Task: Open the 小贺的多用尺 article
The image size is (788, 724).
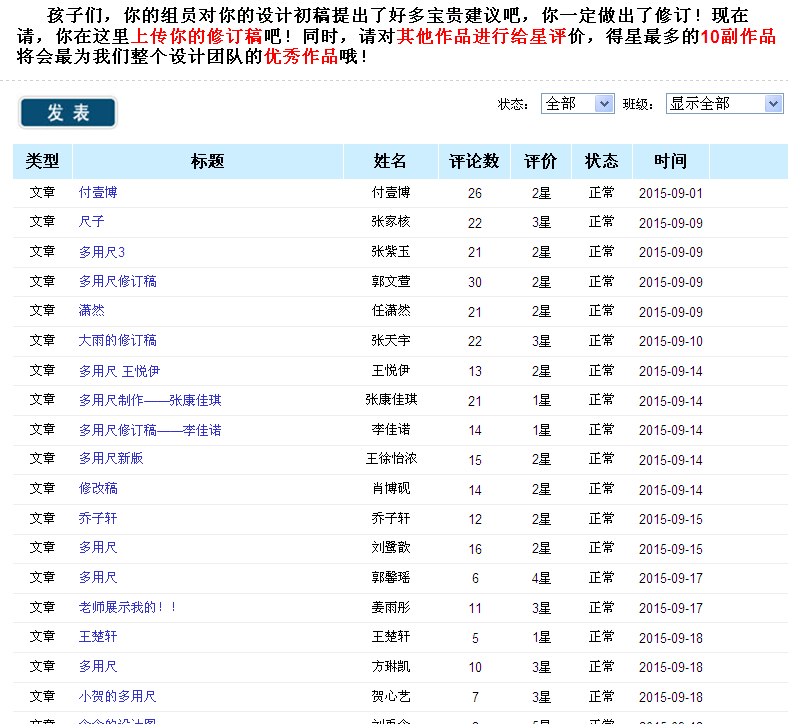Action: pyautogui.click(x=118, y=696)
